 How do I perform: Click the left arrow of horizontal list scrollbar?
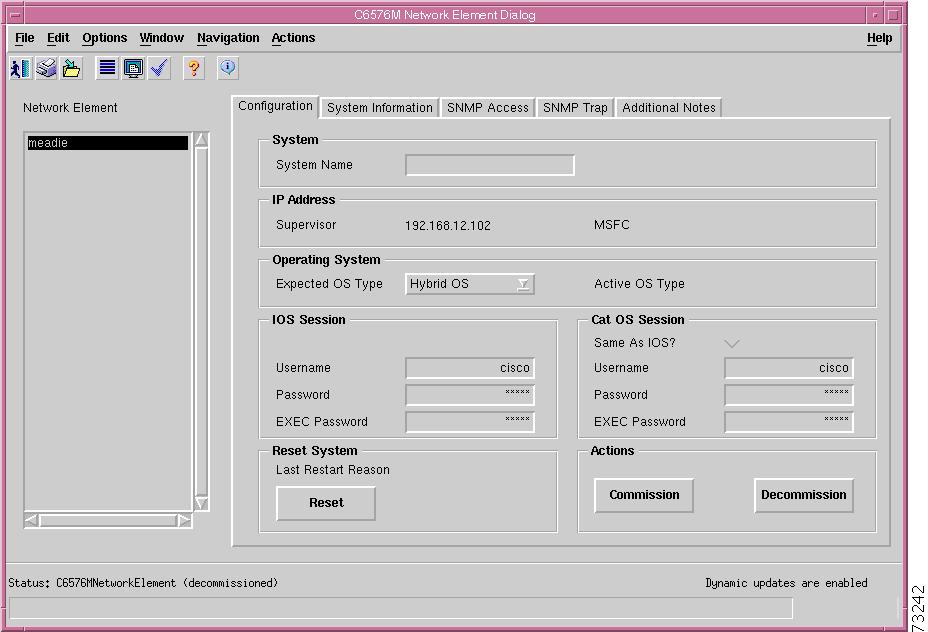[x=32, y=521]
